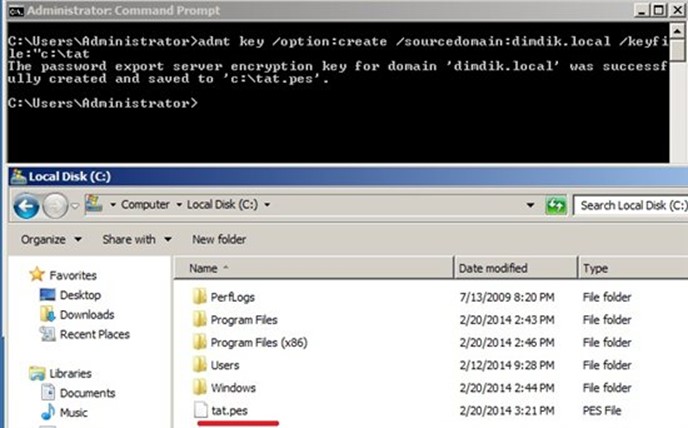Click the Program Files (x86) folder name

[259, 343]
